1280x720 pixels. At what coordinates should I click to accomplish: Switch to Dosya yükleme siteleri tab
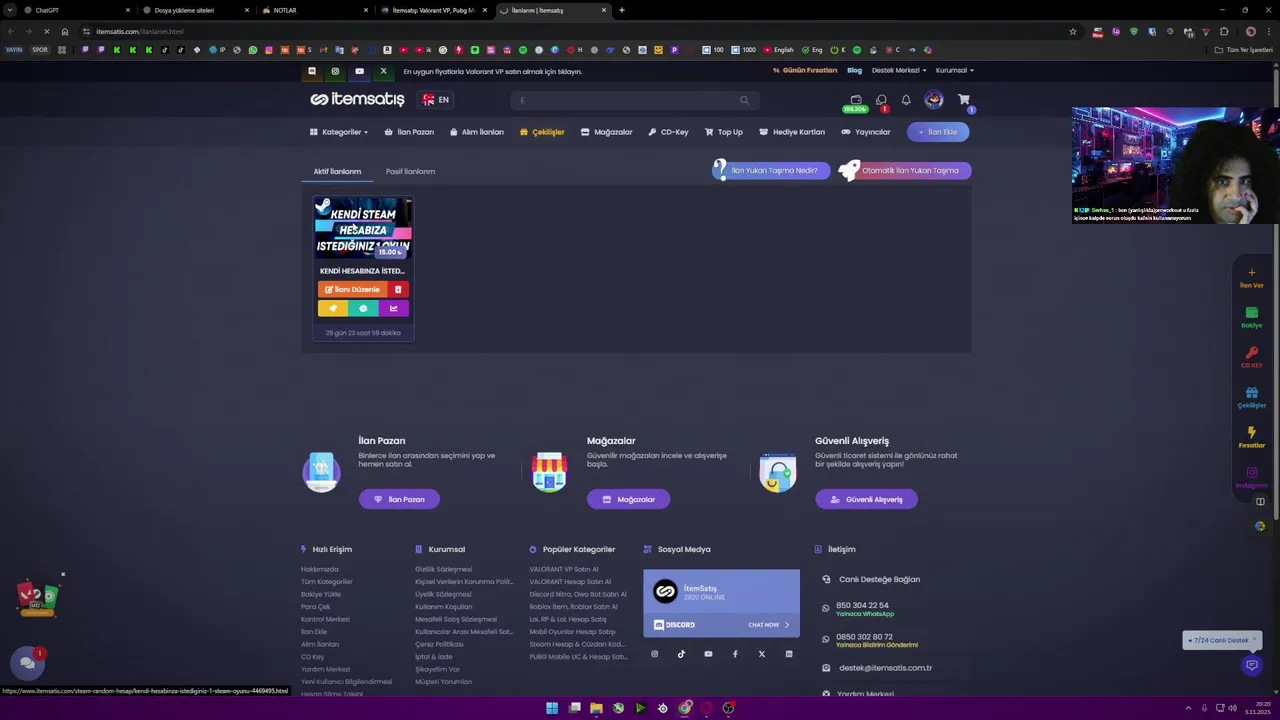tap(194, 10)
